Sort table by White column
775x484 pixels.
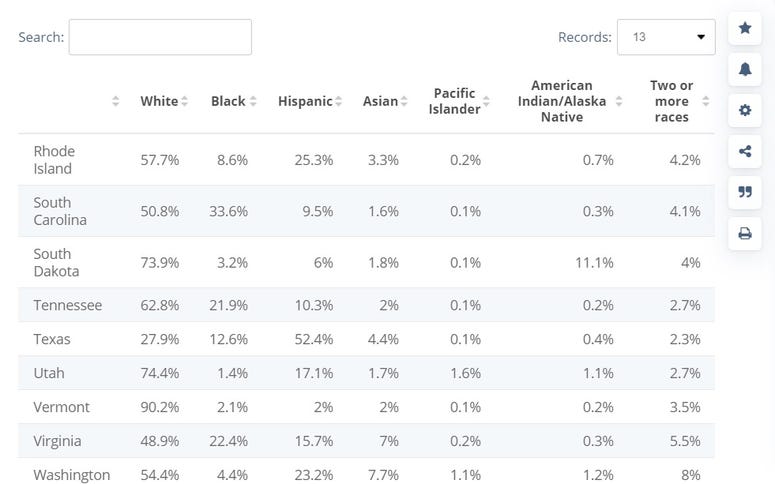(164, 101)
